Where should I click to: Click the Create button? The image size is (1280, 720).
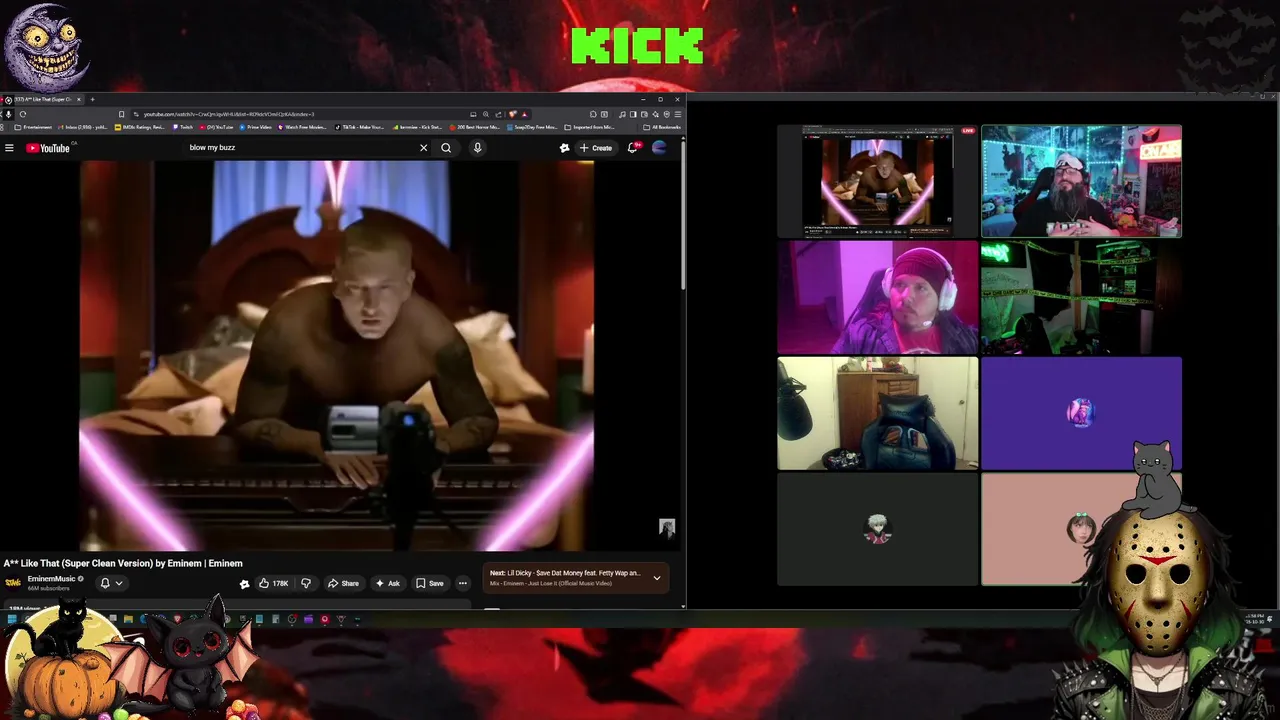pos(595,148)
